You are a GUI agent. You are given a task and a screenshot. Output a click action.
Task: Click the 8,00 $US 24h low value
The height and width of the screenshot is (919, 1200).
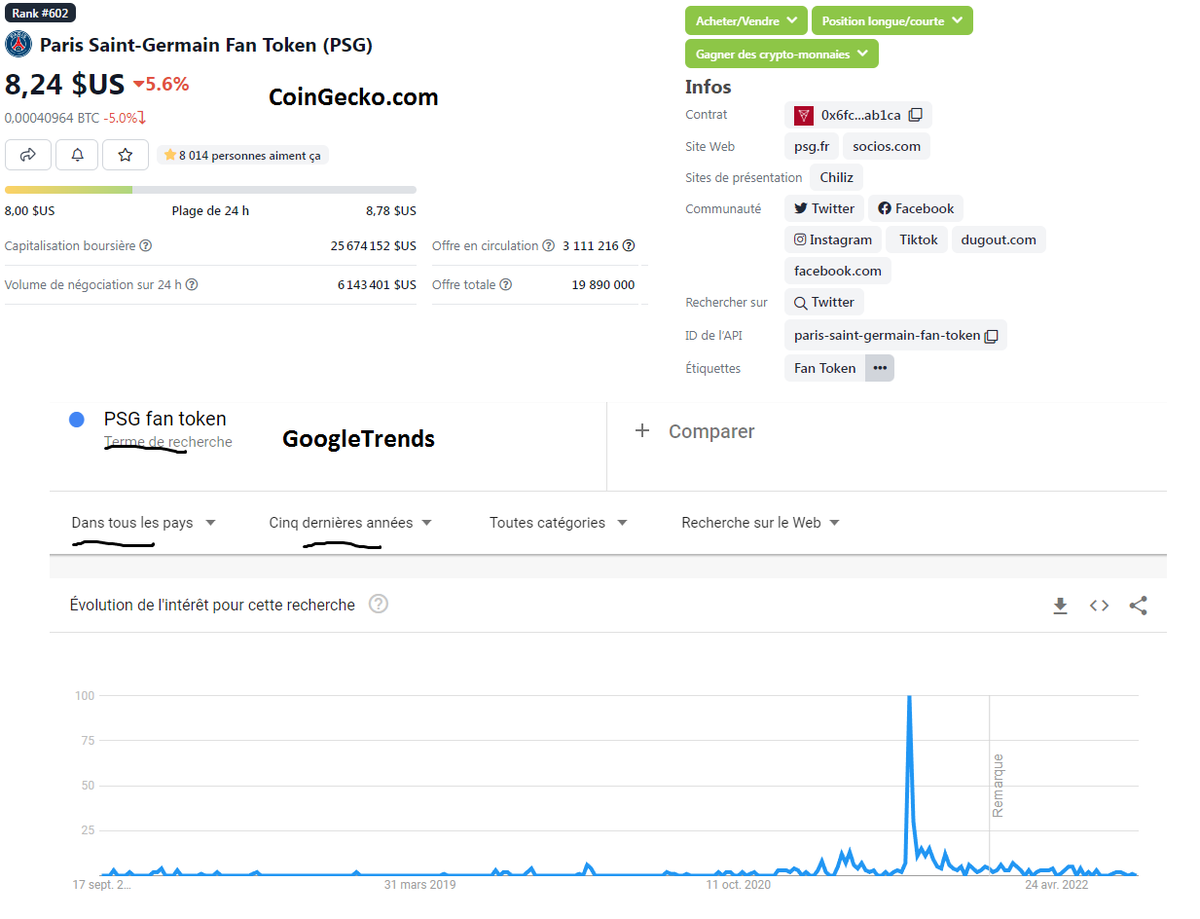30,211
